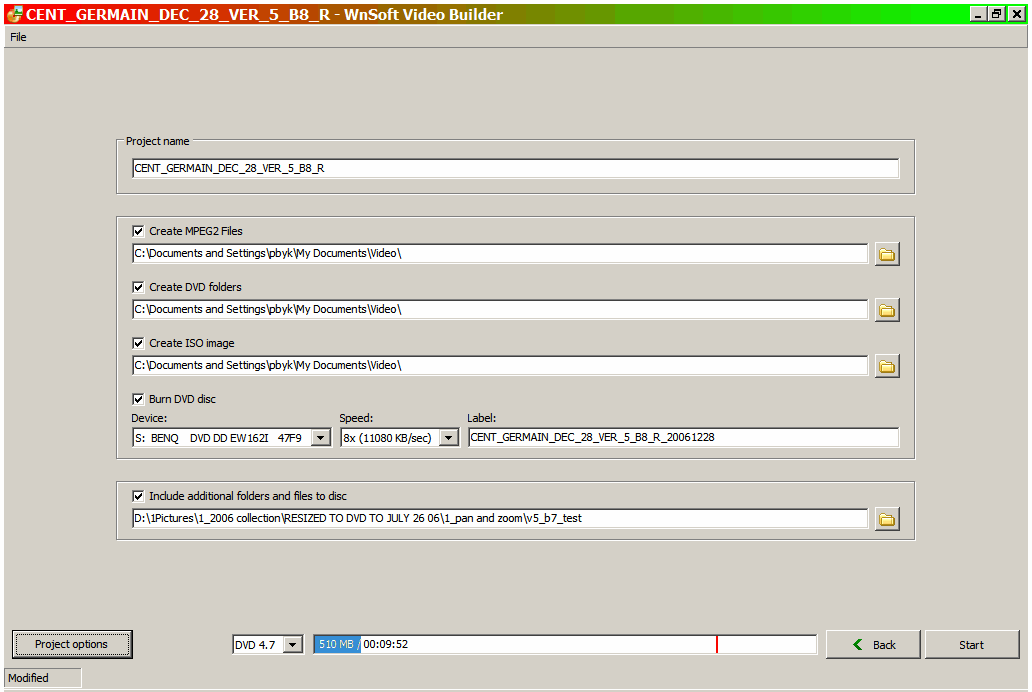The height and width of the screenshot is (692, 1032).
Task: Minimize the Video Builder window
Action: [x=979, y=14]
